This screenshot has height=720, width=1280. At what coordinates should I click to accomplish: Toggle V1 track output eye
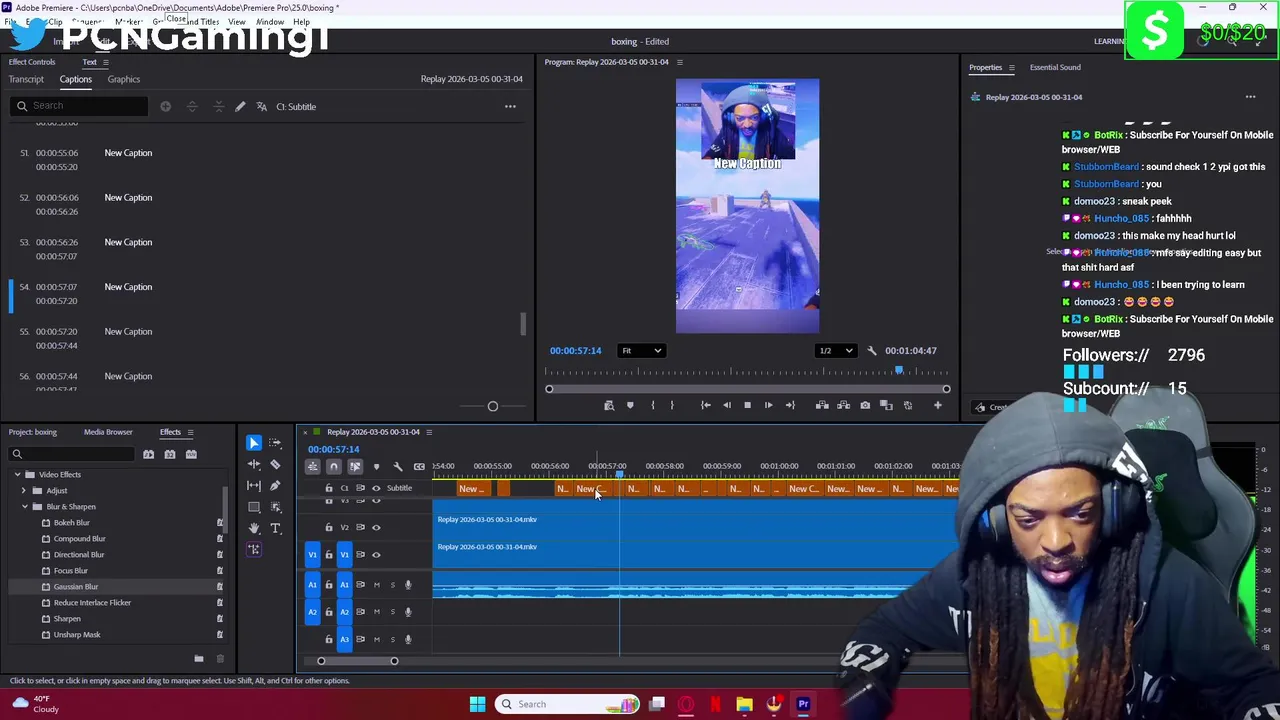(376, 554)
